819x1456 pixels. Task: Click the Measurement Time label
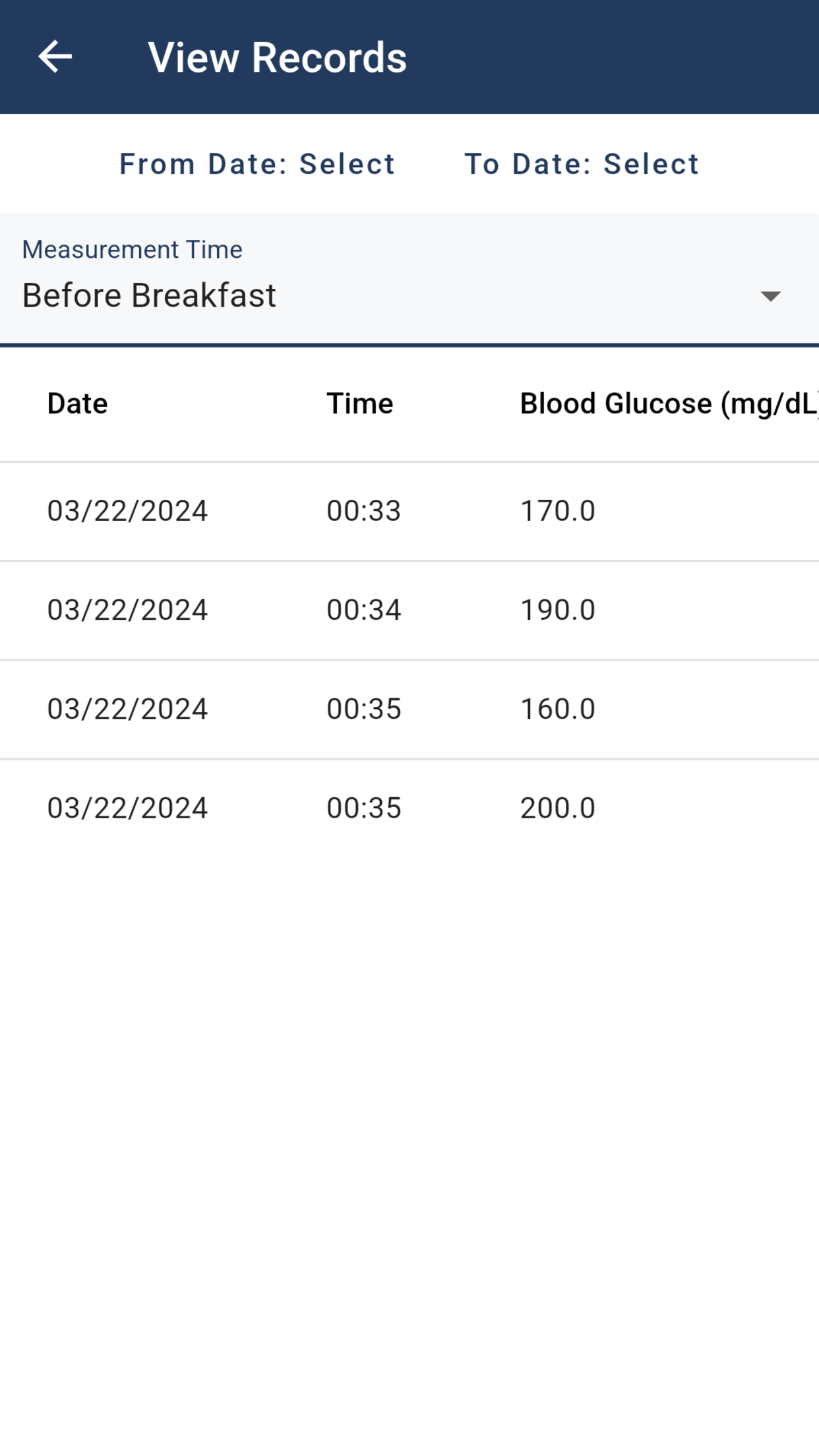click(132, 249)
